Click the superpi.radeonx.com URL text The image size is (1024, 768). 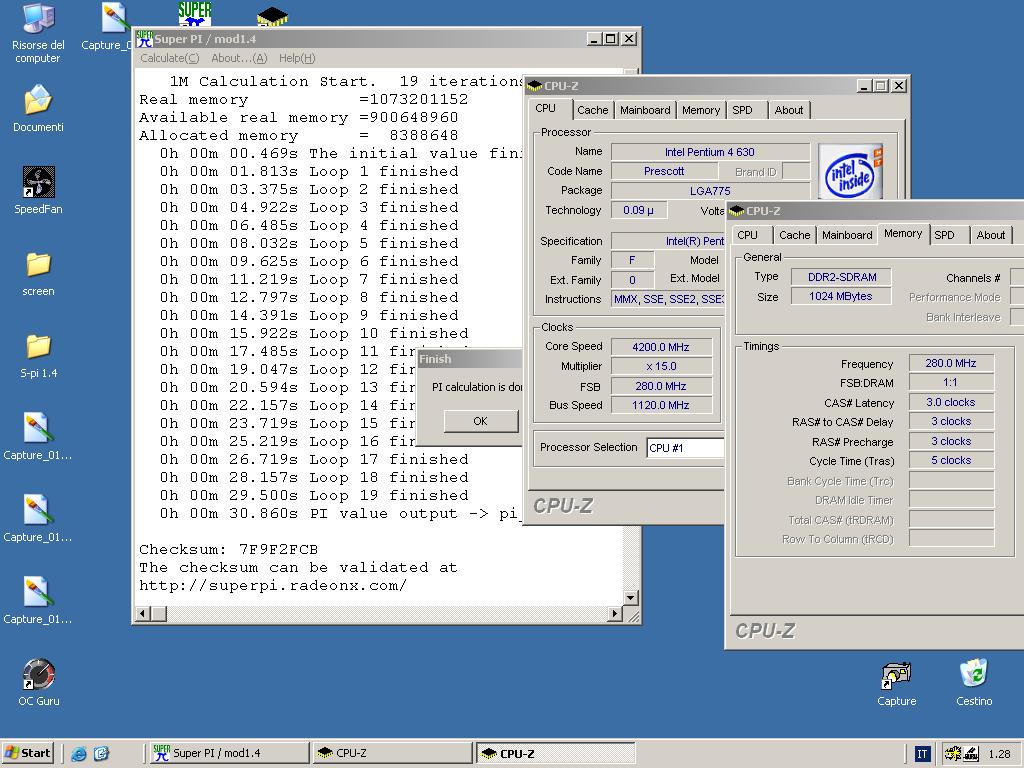pos(273,585)
